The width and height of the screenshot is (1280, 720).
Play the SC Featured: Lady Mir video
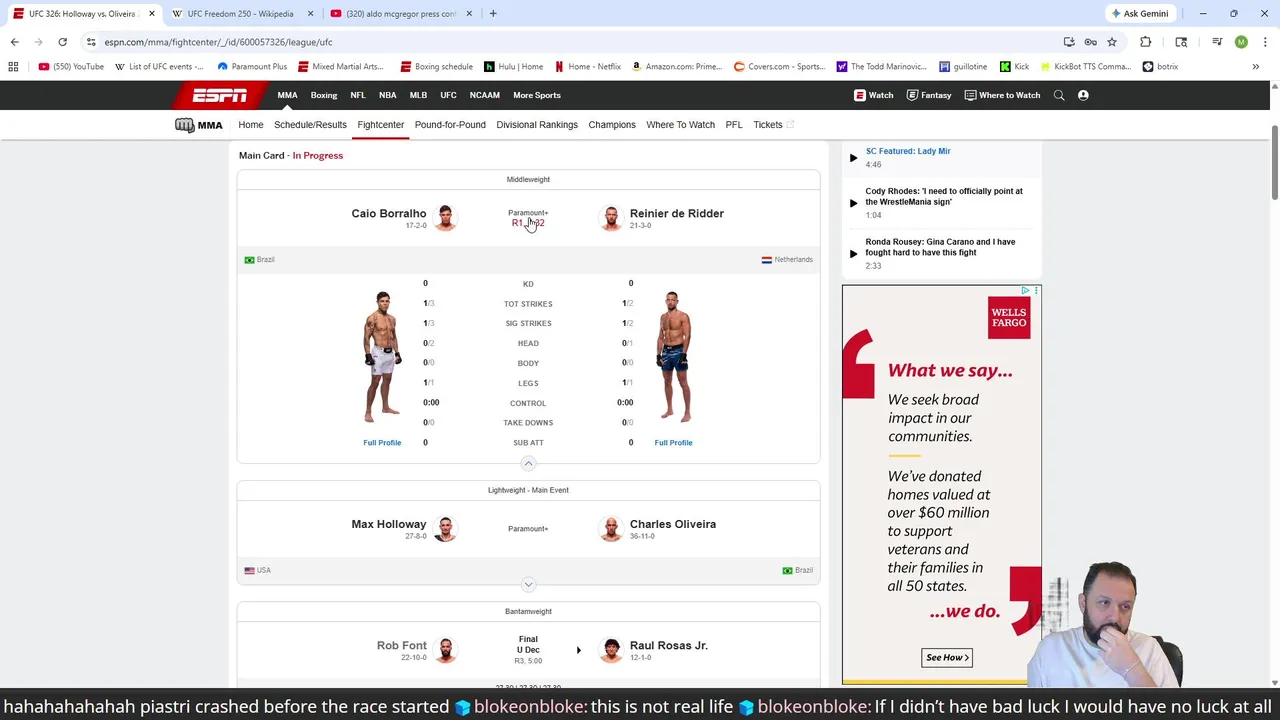[853, 157]
